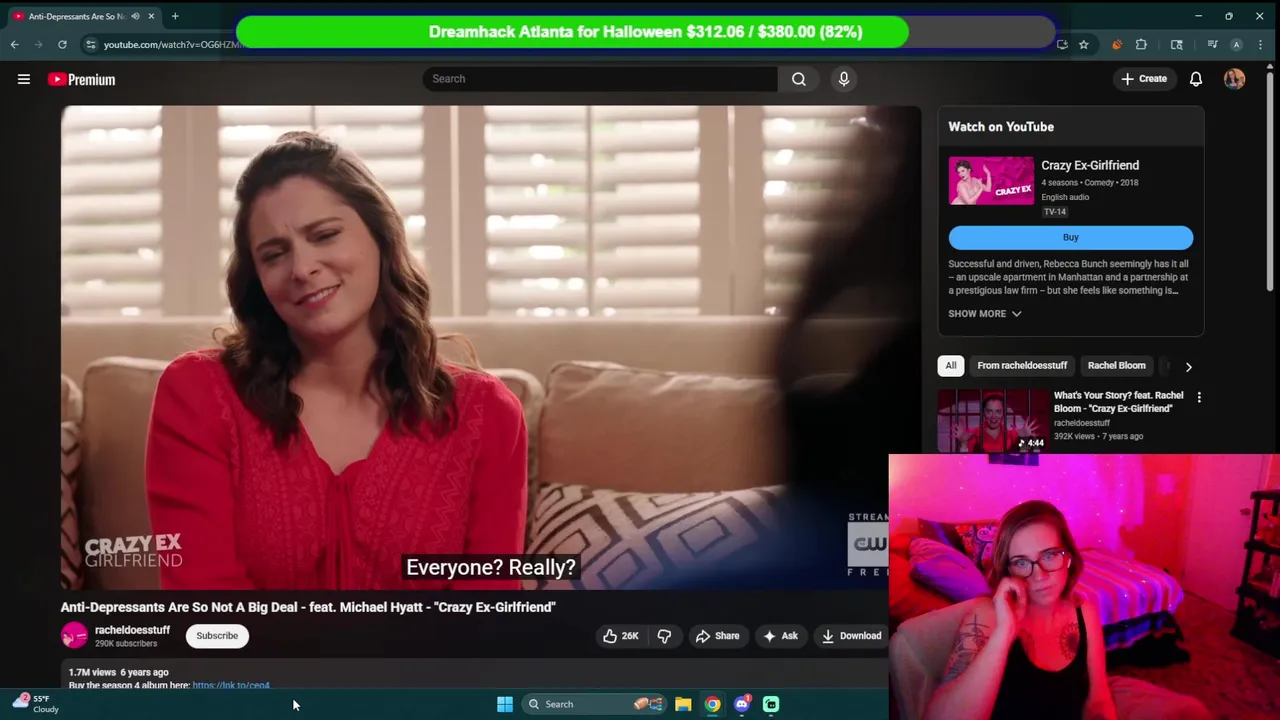The image size is (1280, 720).
Task: Click the YouTube search input field
Action: point(600,79)
